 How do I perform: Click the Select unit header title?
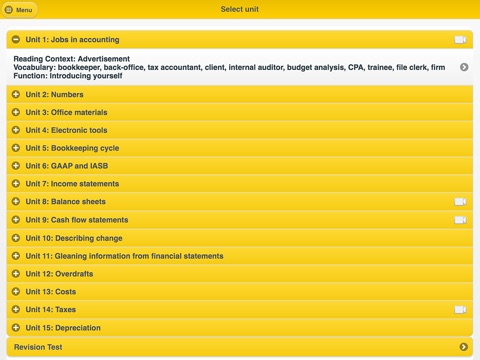pos(240,9)
